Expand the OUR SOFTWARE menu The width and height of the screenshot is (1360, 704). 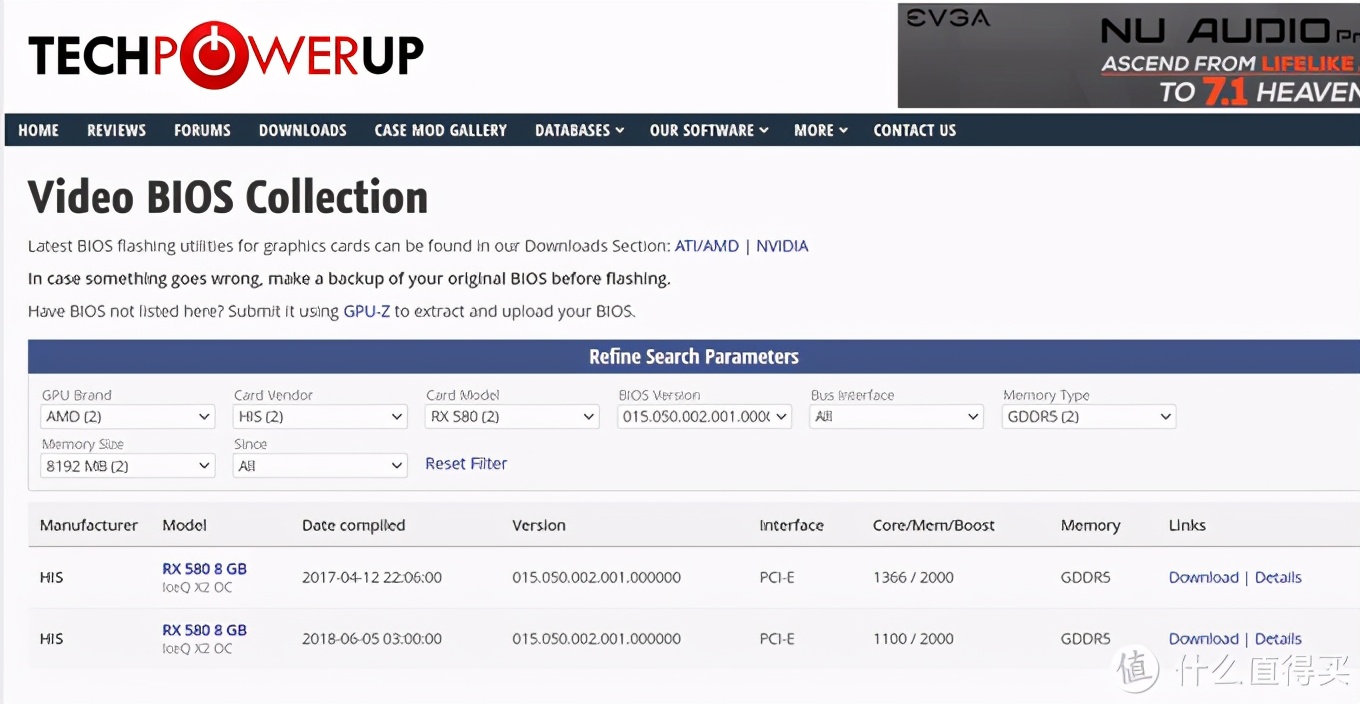pyautogui.click(x=709, y=130)
